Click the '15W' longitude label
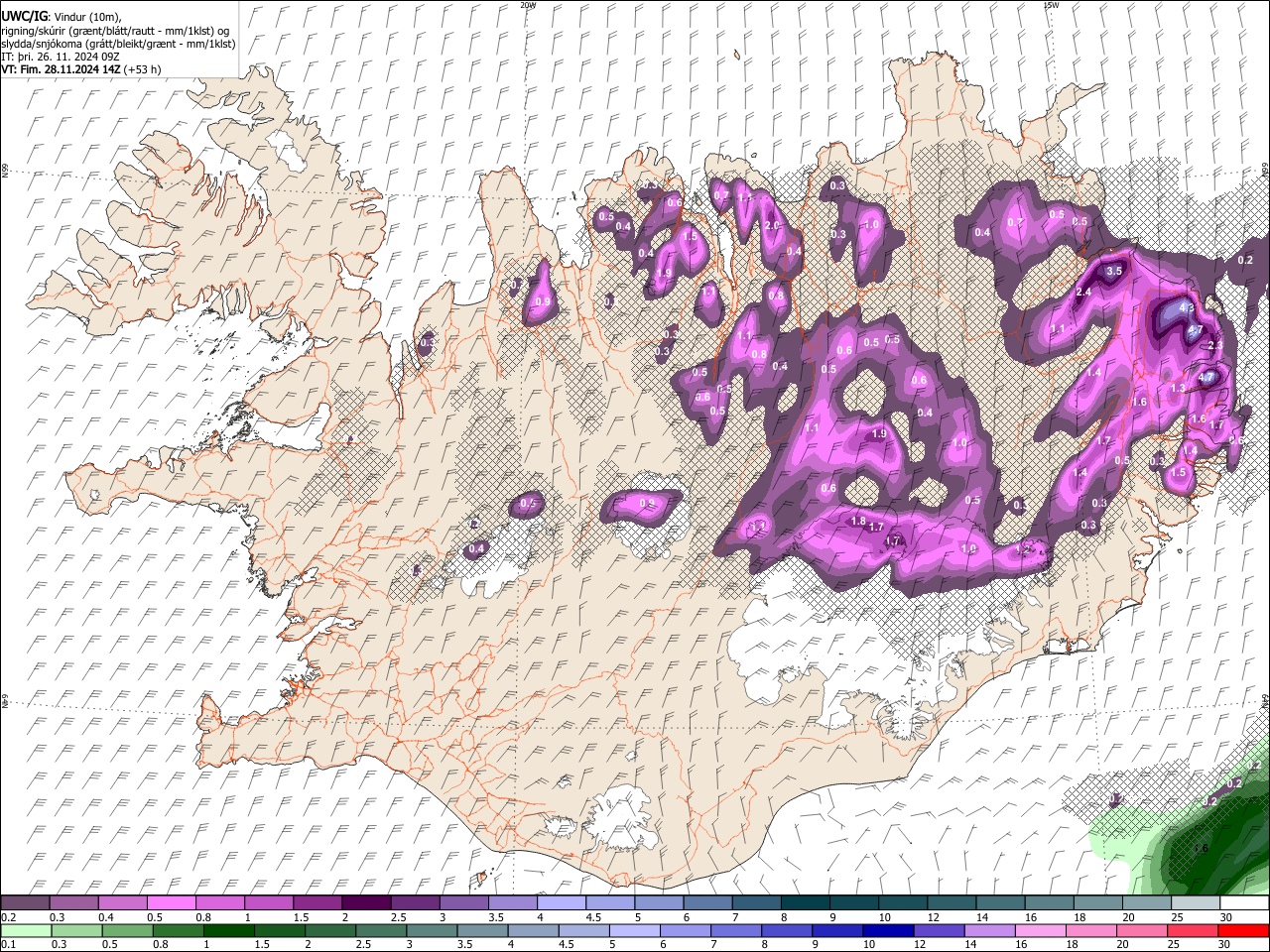Image resolution: width=1270 pixels, height=952 pixels. pyautogui.click(x=1051, y=5)
